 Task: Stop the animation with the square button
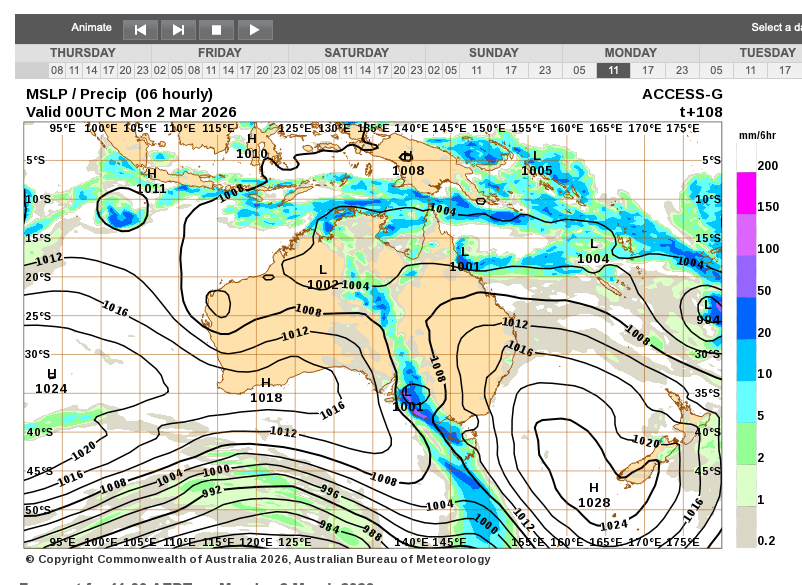(x=216, y=30)
